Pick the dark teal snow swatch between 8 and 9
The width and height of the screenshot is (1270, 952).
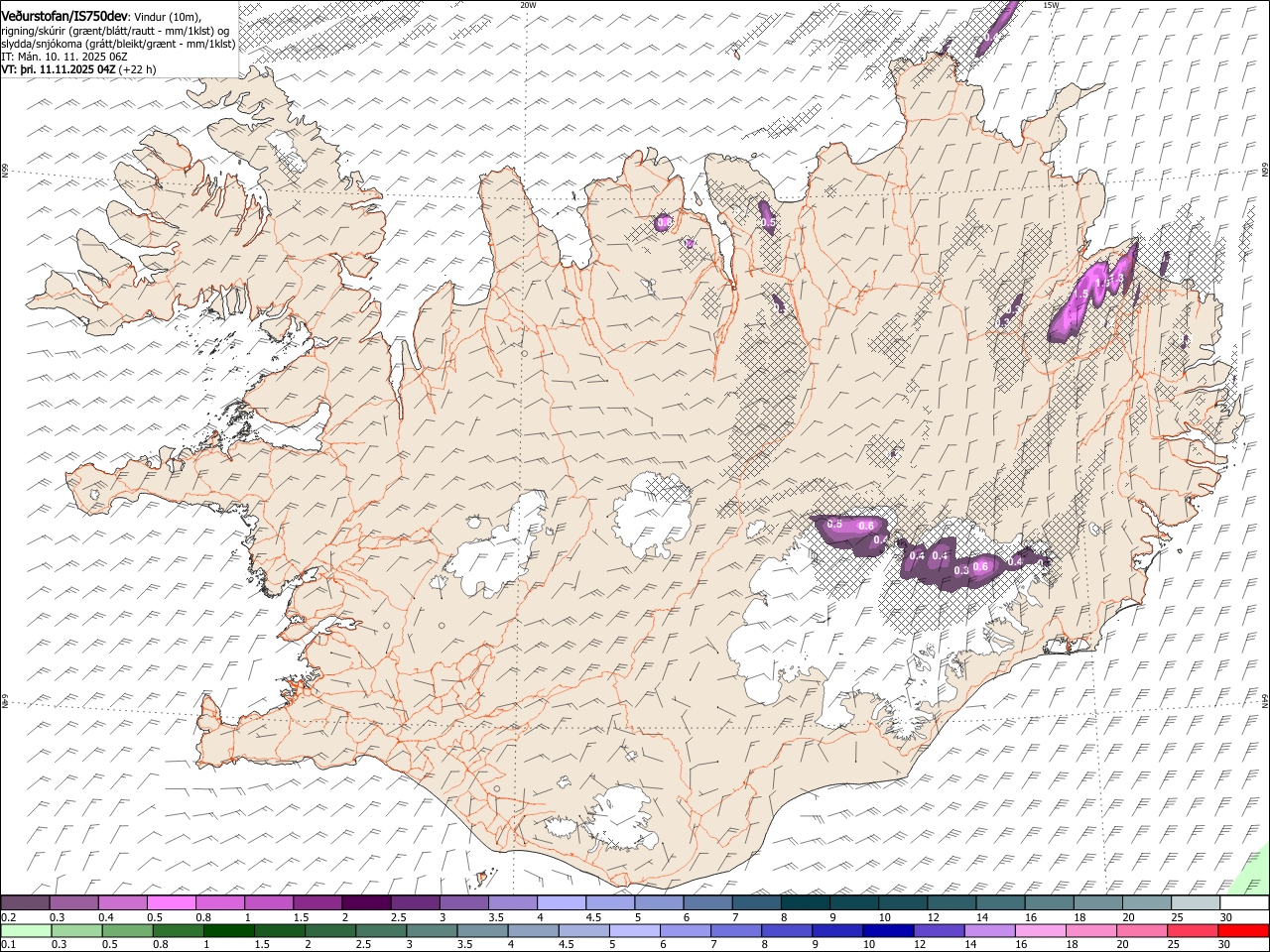(x=805, y=903)
